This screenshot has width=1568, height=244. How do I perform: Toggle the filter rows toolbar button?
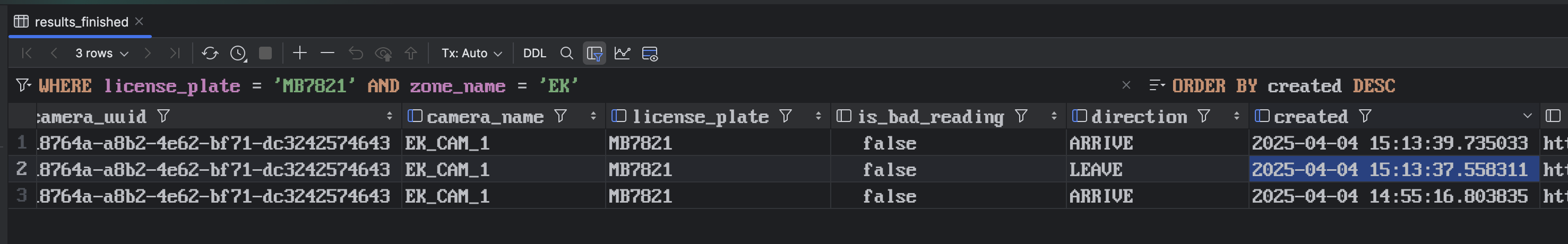tap(595, 54)
